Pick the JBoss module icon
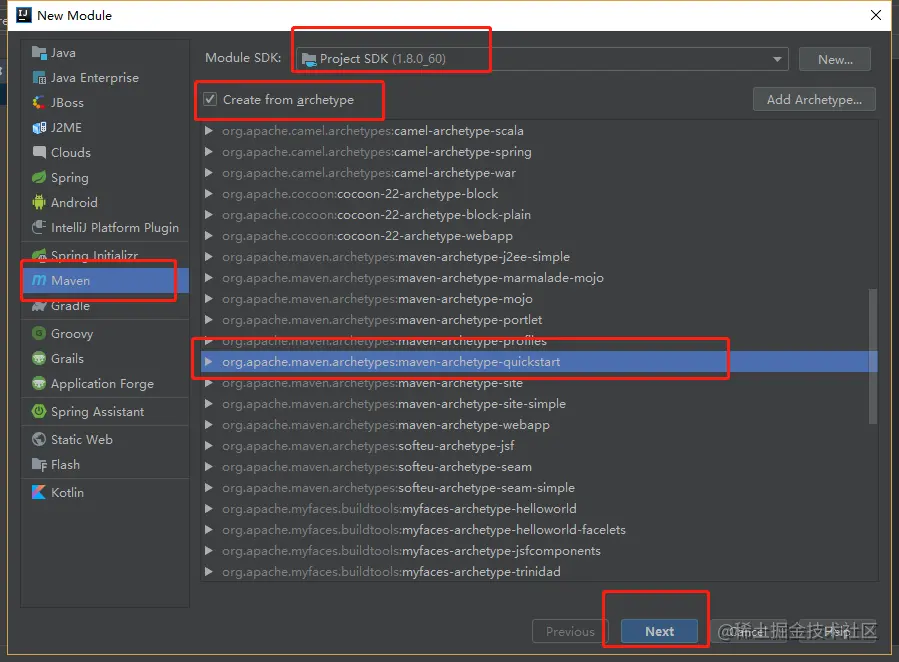 (x=39, y=103)
